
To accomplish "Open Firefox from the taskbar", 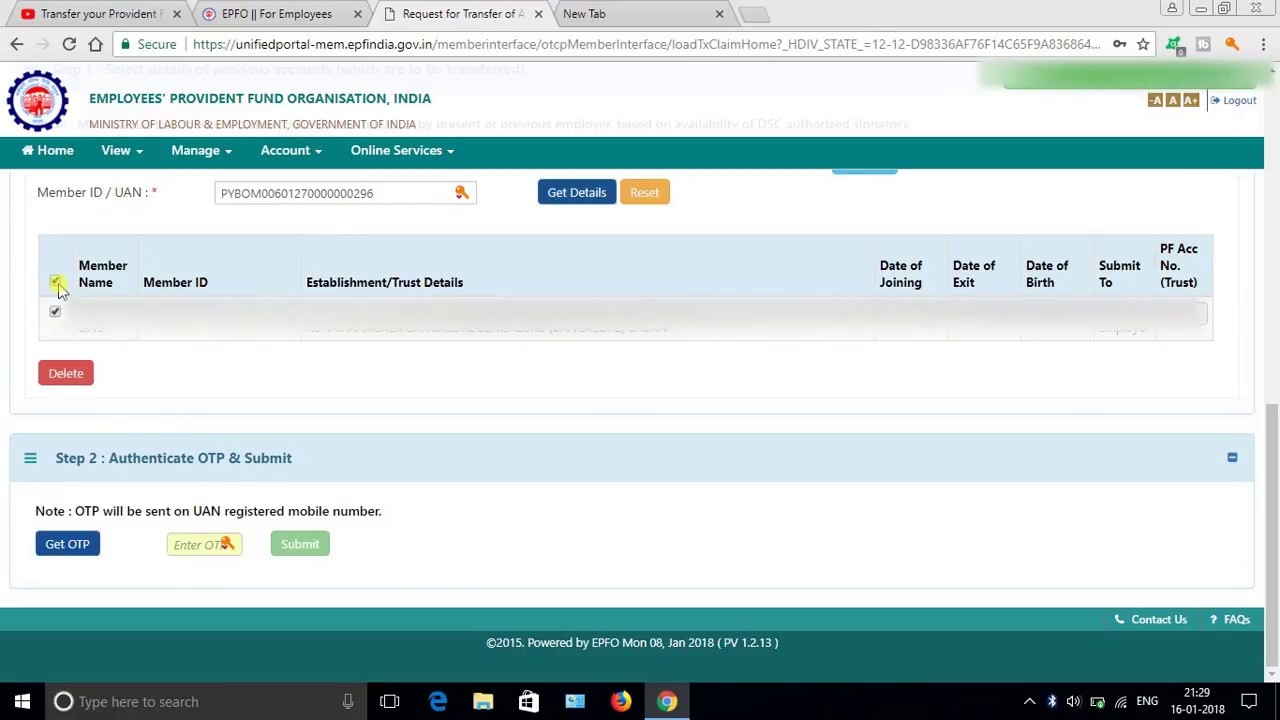I will coord(621,701).
